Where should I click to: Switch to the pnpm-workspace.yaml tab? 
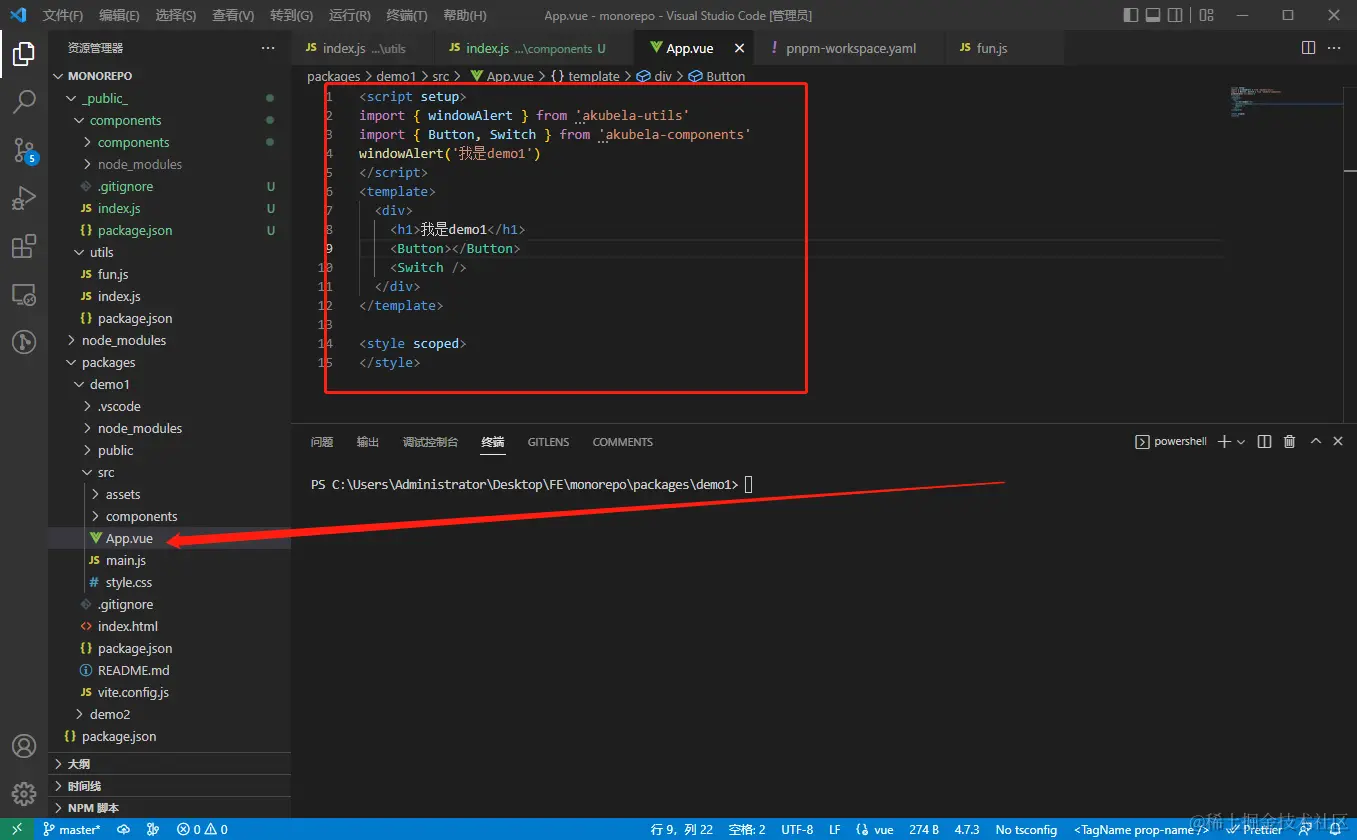coord(850,48)
